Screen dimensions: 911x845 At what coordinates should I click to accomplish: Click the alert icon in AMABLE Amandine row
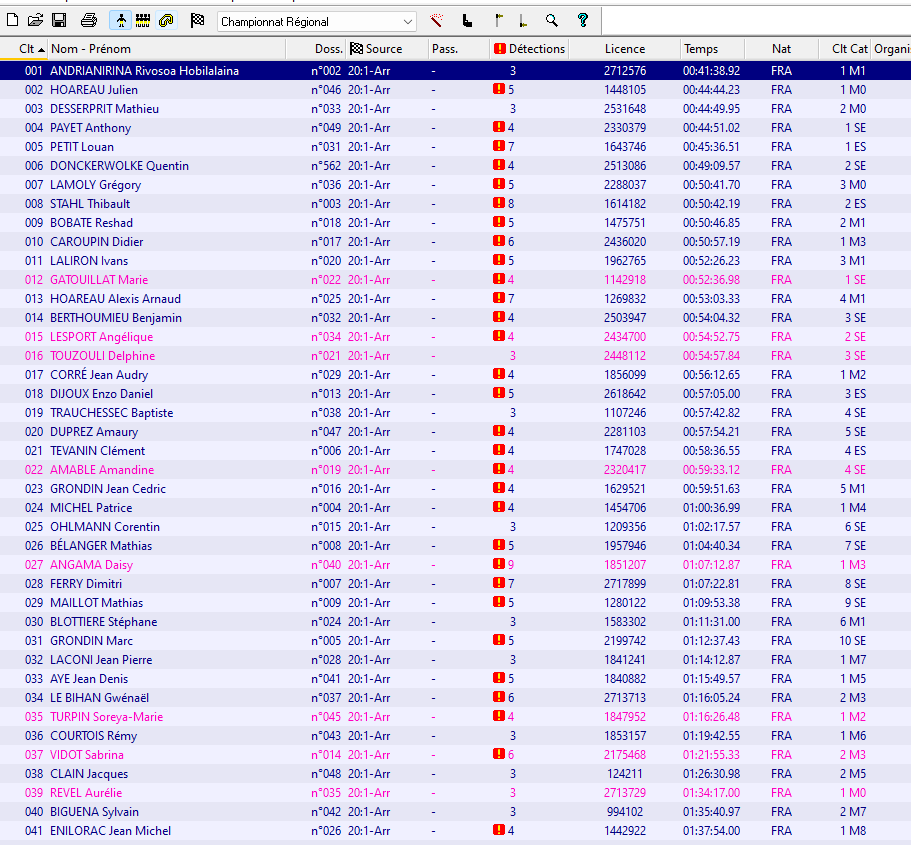pos(498,469)
